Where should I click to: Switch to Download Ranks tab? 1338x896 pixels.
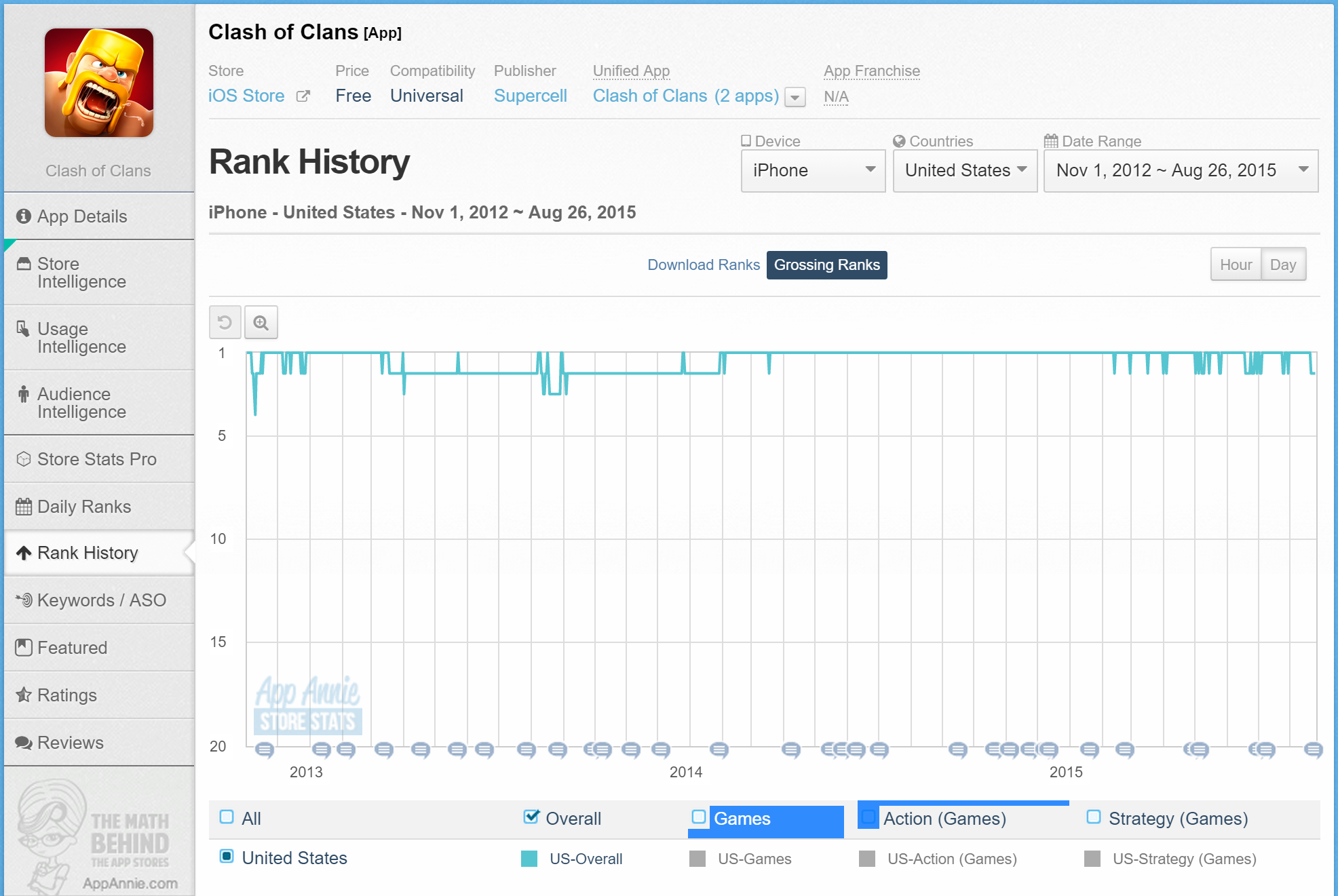[704, 265]
